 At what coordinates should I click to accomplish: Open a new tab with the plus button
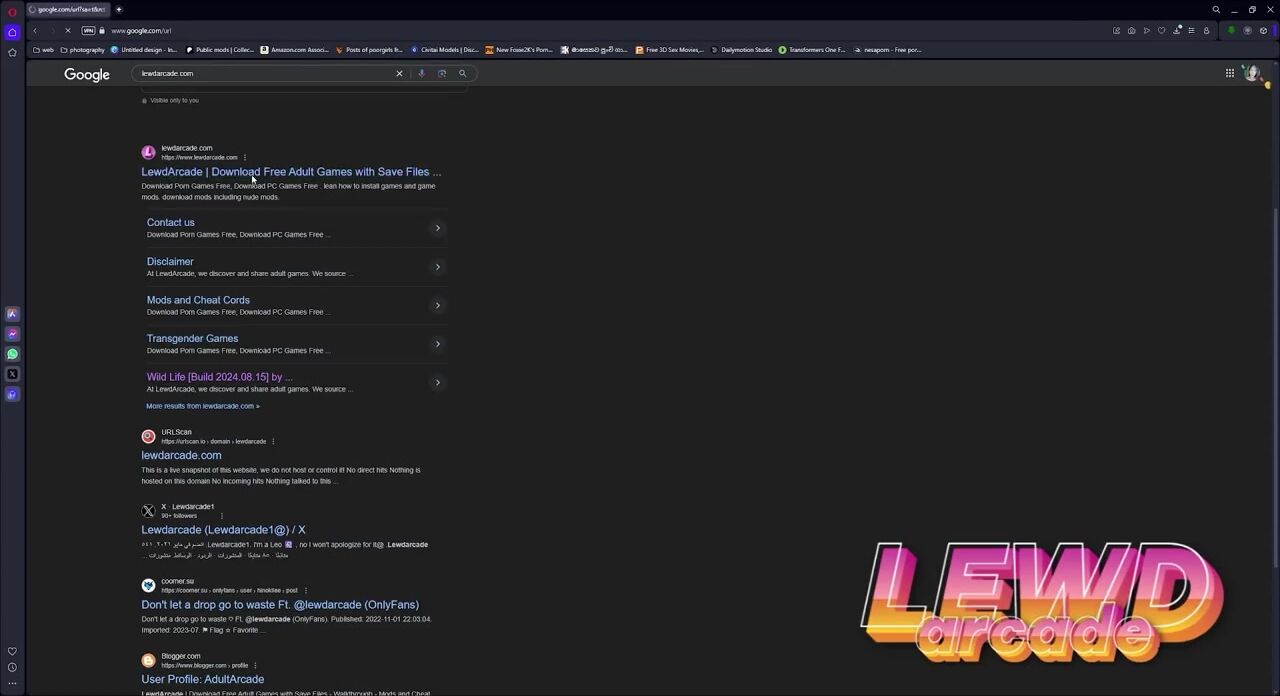[x=118, y=9]
